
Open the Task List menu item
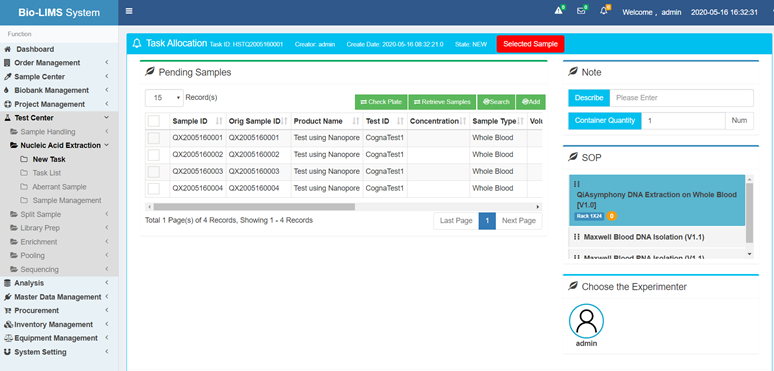(47, 173)
